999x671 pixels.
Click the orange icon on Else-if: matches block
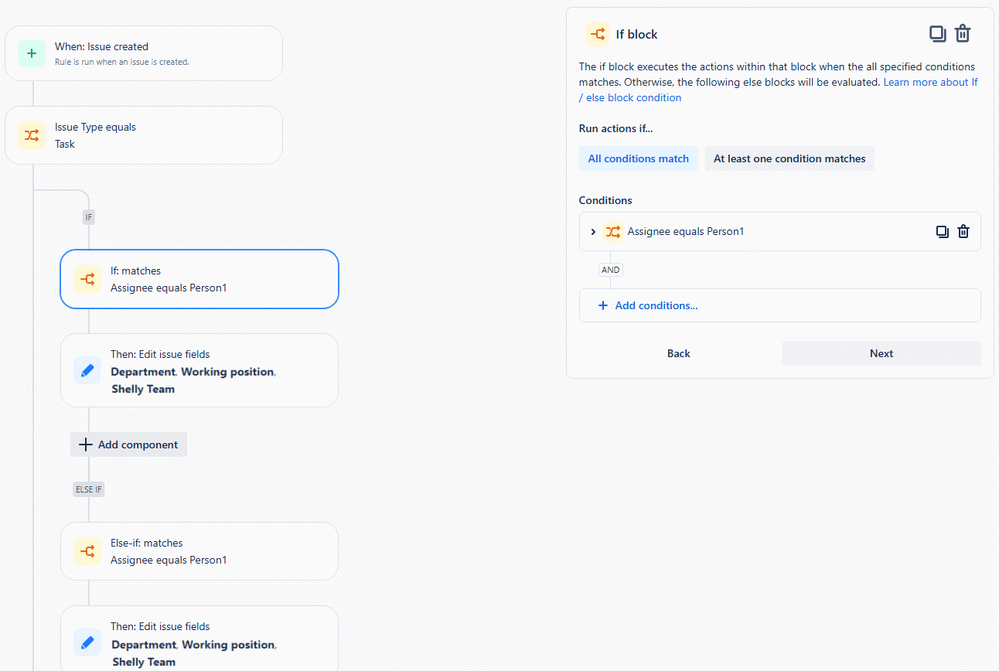click(87, 551)
